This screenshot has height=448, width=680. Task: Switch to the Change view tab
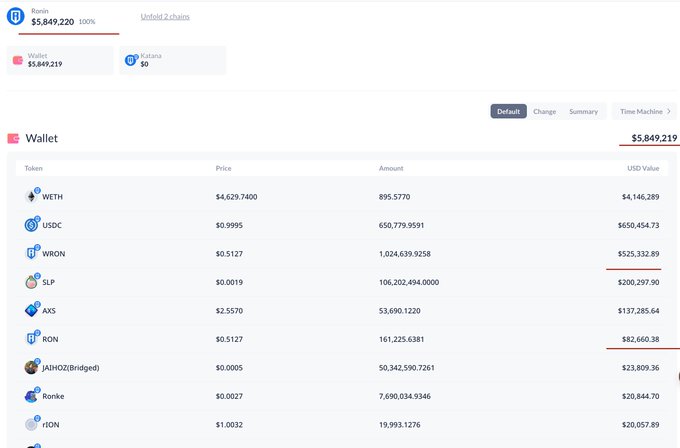click(x=545, y=111)
